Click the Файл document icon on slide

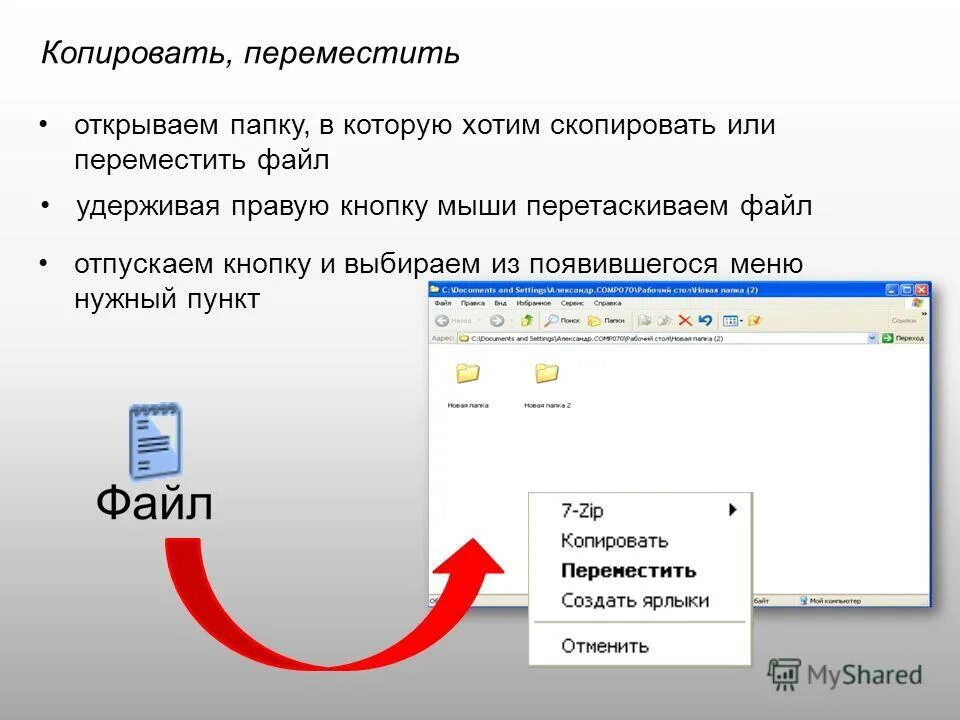click(x=155, y=440)
